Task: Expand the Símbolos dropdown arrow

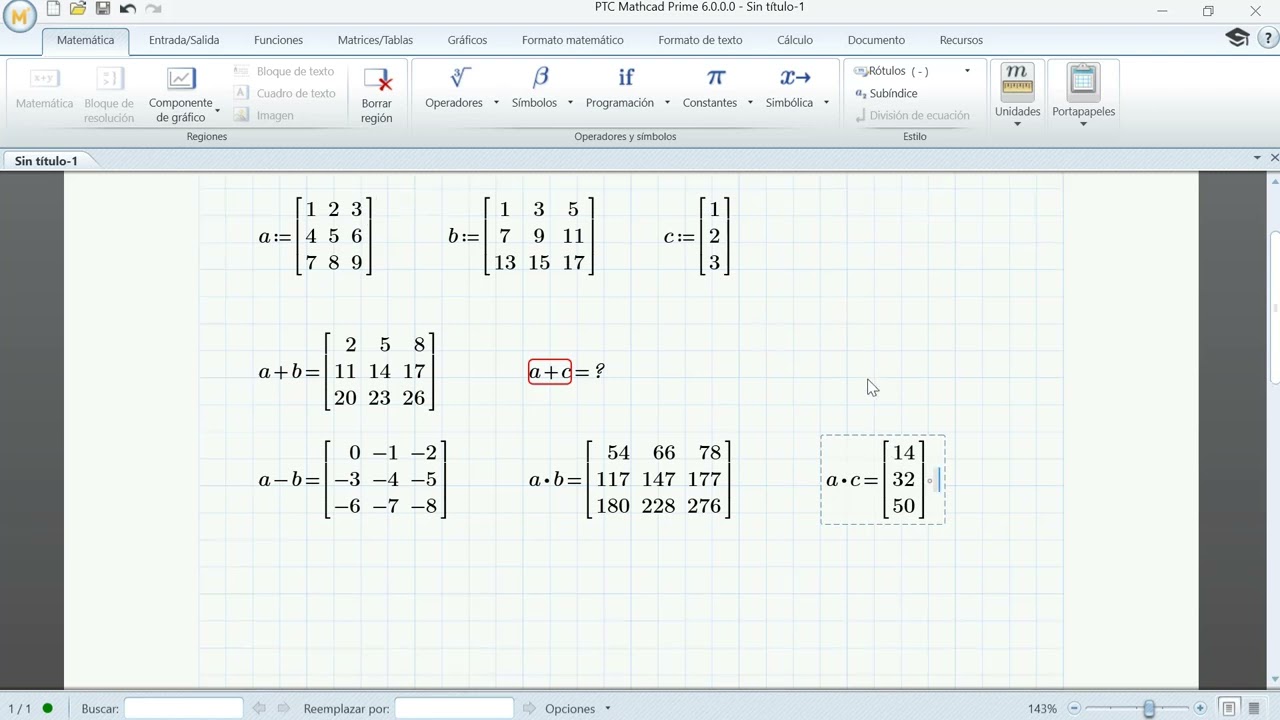Action: pyautogui.click(x=570, y=103)
